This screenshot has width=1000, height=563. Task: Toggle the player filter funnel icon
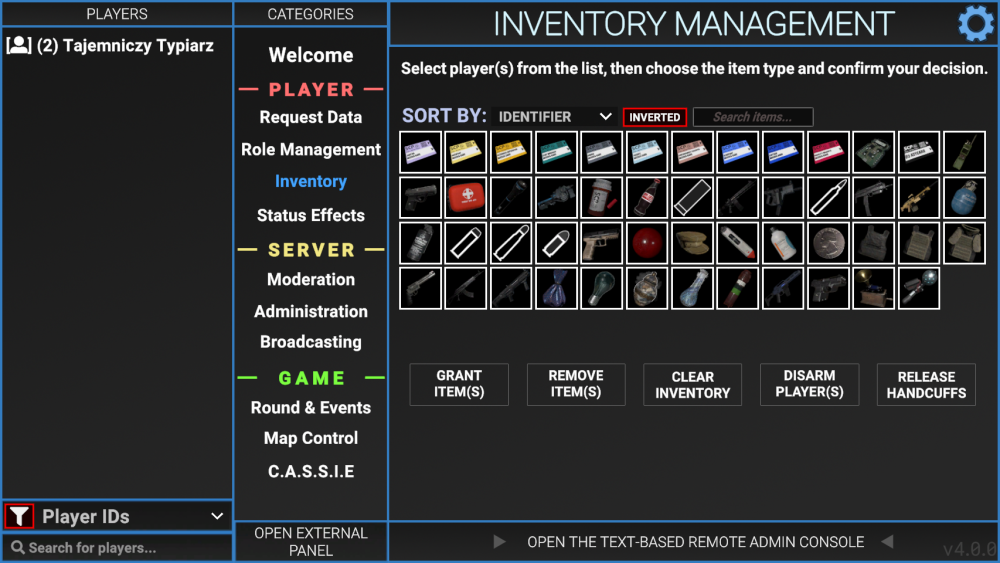click(19, 516)
